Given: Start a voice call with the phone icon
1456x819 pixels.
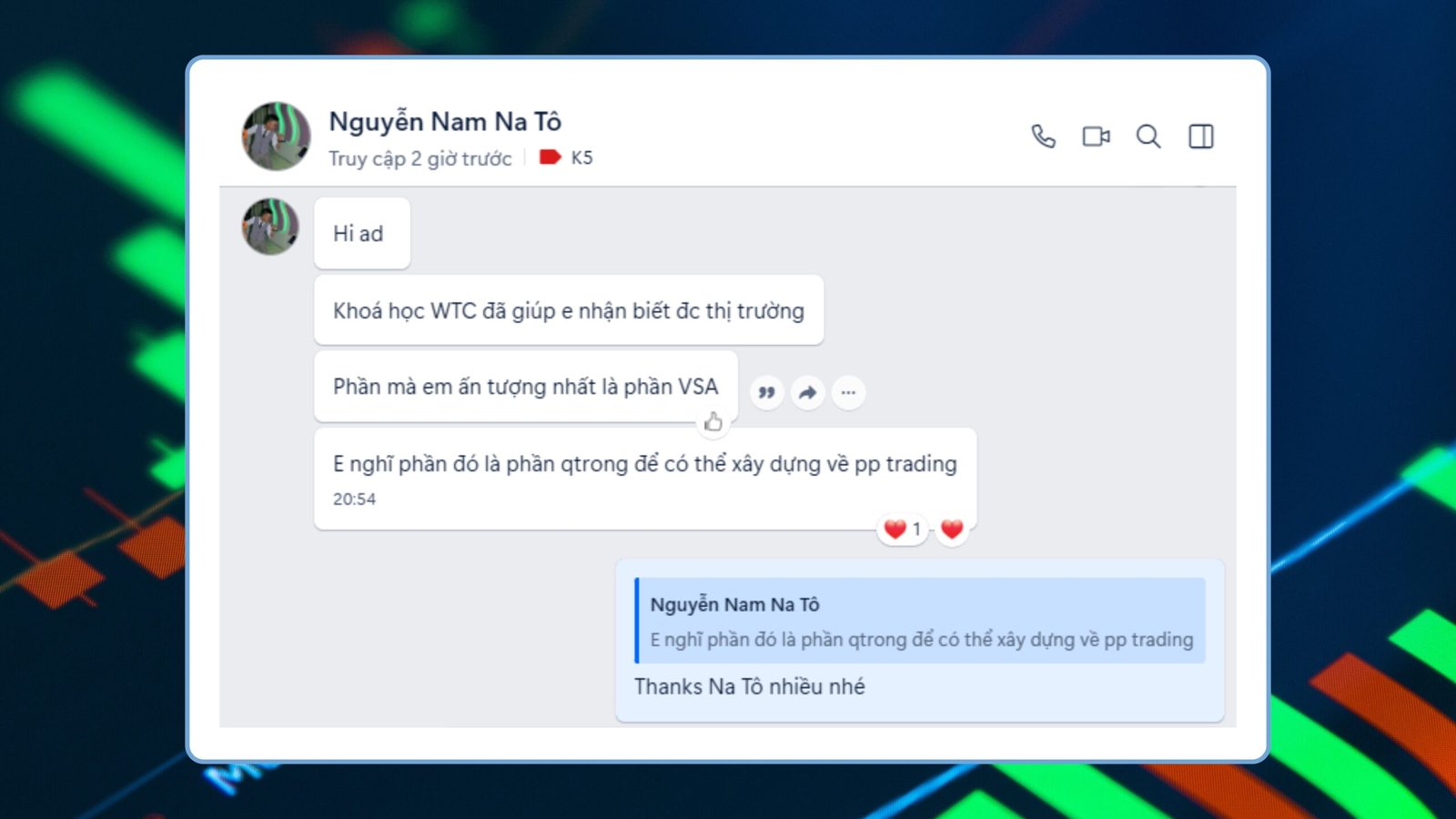Looking at the screenshot, I should click(x=1043, y=136).
